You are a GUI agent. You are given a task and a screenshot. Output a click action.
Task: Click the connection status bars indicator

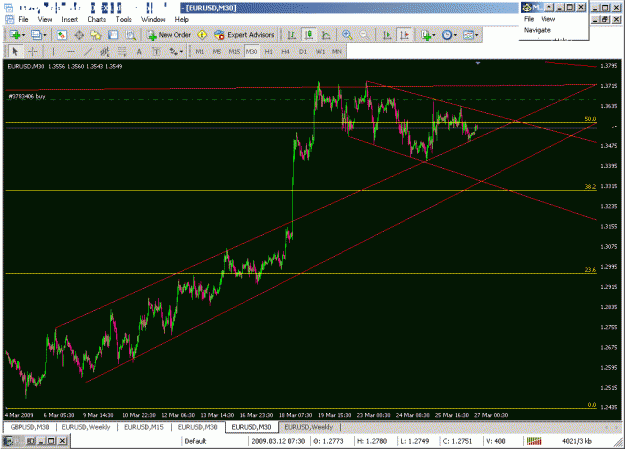pos(534,441)
